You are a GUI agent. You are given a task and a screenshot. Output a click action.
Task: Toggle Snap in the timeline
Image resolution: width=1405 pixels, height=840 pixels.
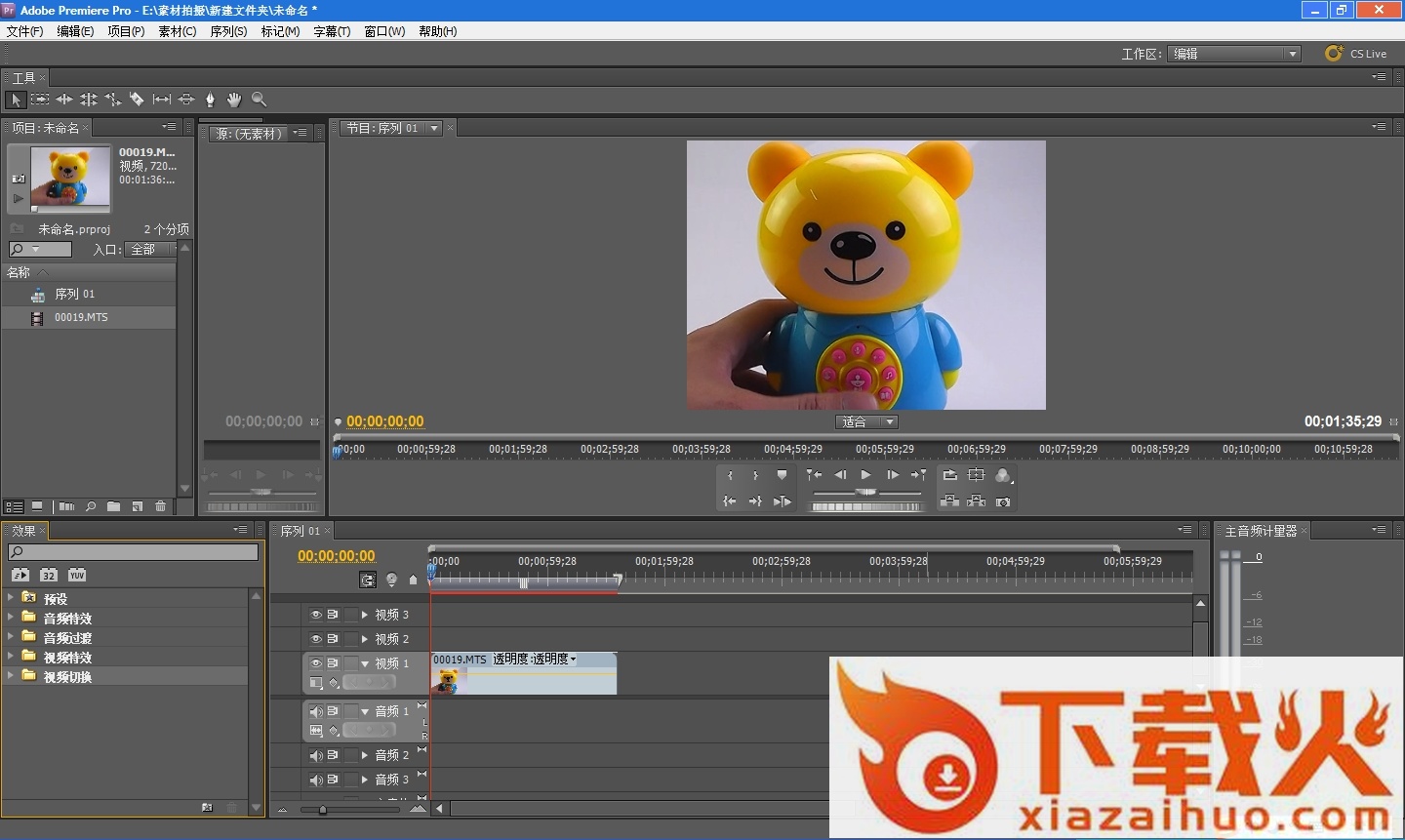[368, 580]
